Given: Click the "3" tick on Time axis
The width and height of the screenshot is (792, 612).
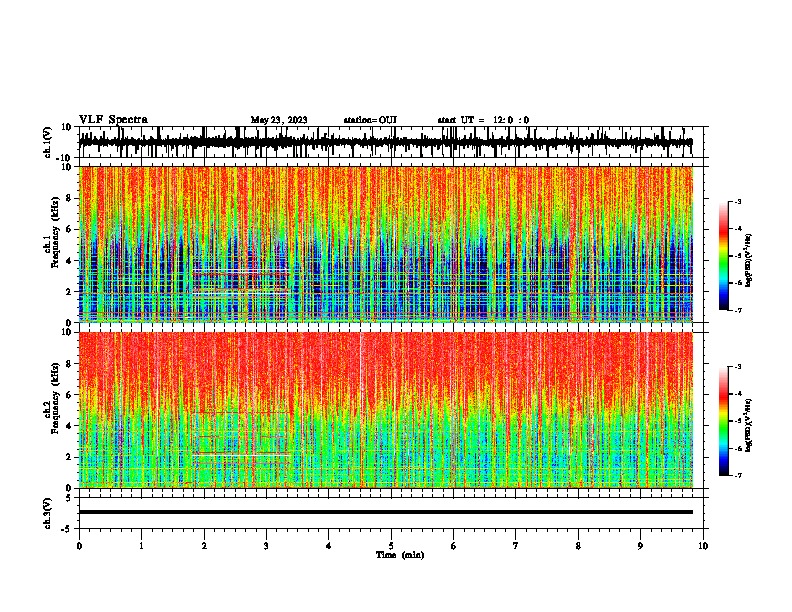Looking at the screenshot, I should point(266,546).
